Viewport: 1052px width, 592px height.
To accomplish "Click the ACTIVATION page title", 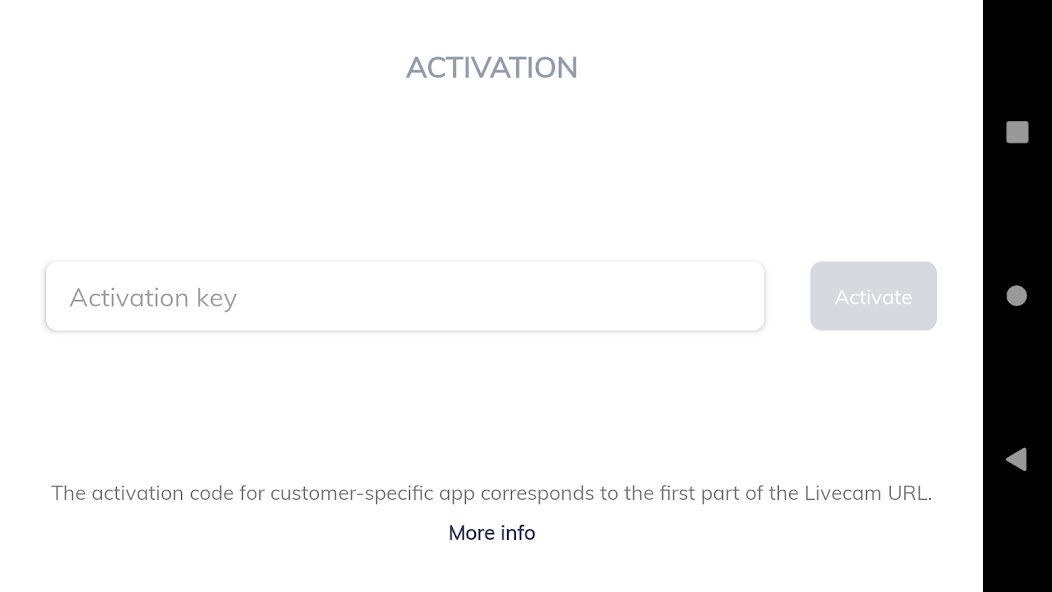I will 492,68.
